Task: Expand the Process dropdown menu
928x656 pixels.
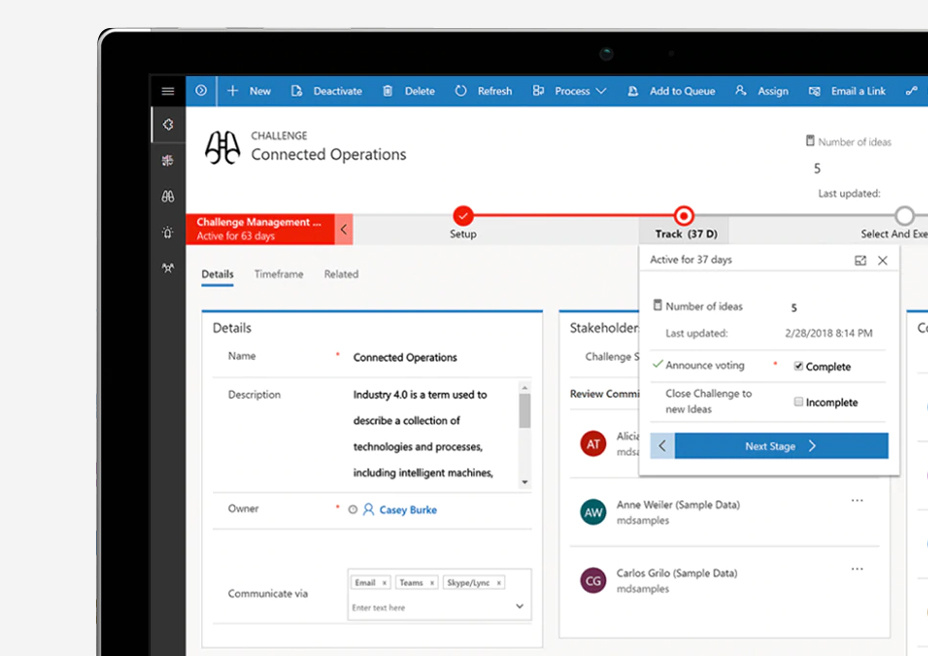Action: 601,91
